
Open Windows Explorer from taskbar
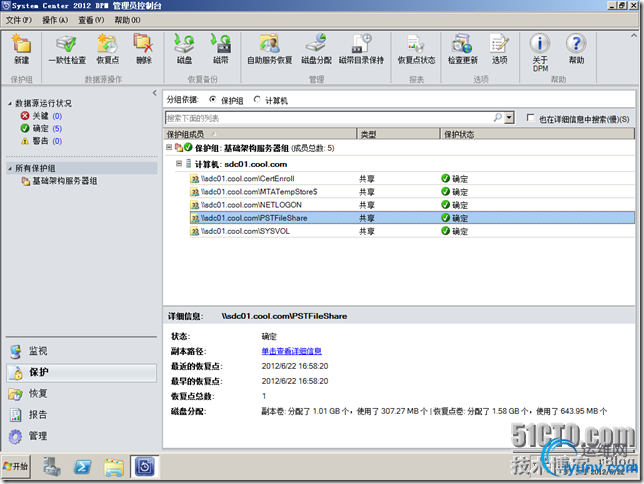pyautogui.click(x=114, y=467)
